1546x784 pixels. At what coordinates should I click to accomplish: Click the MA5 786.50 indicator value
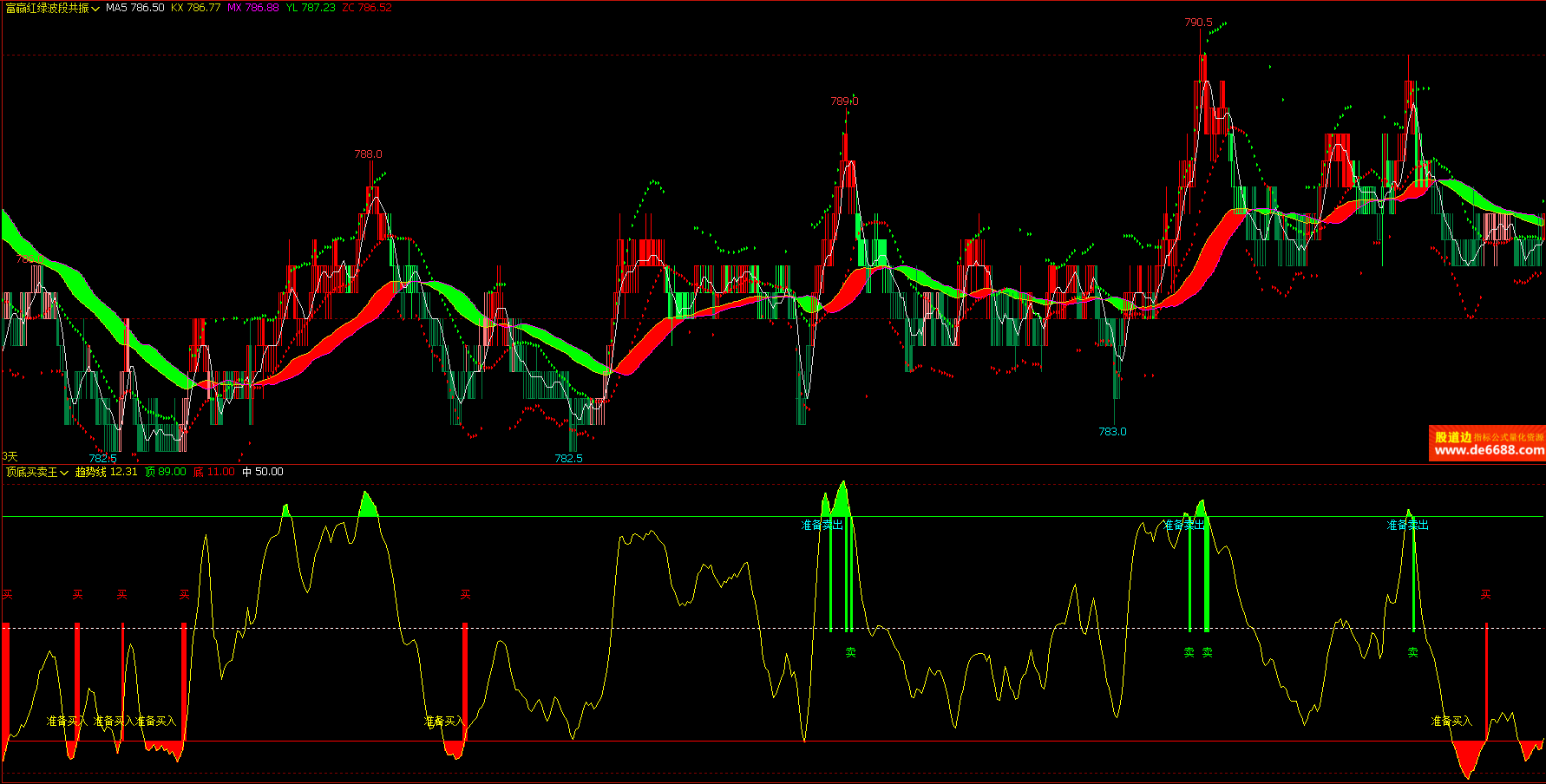pos(134,8)
